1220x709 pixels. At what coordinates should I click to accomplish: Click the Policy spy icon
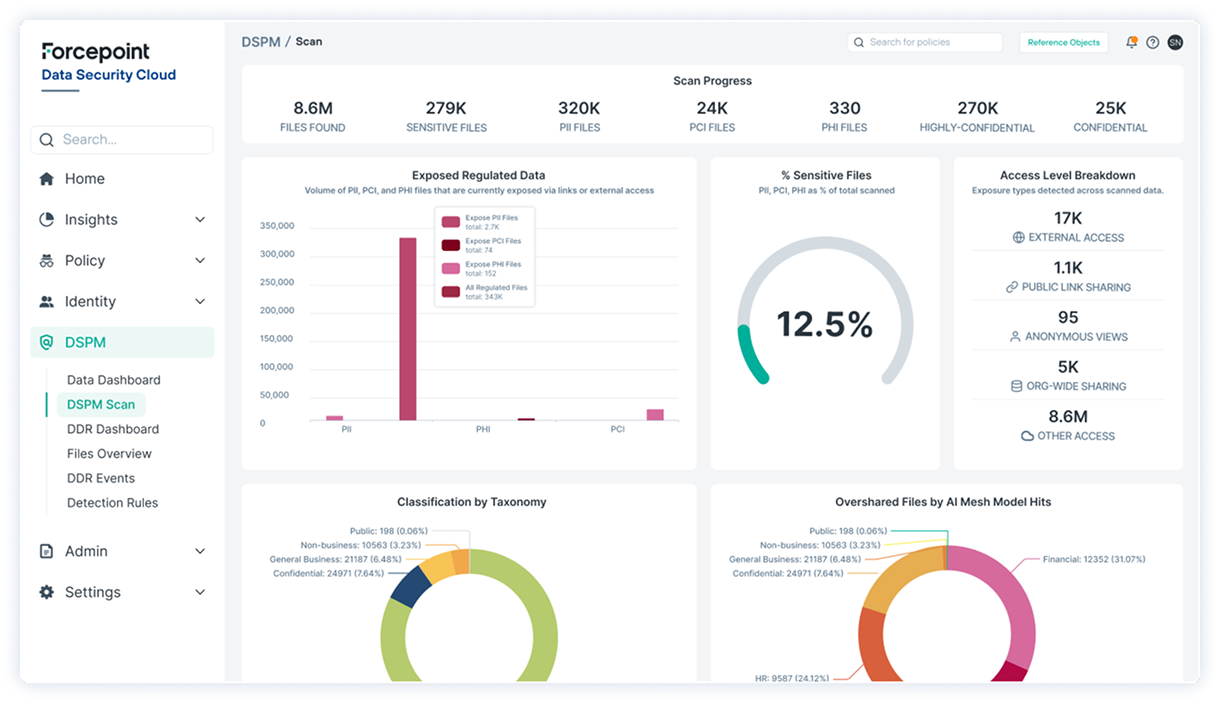(x=46, y=261)
